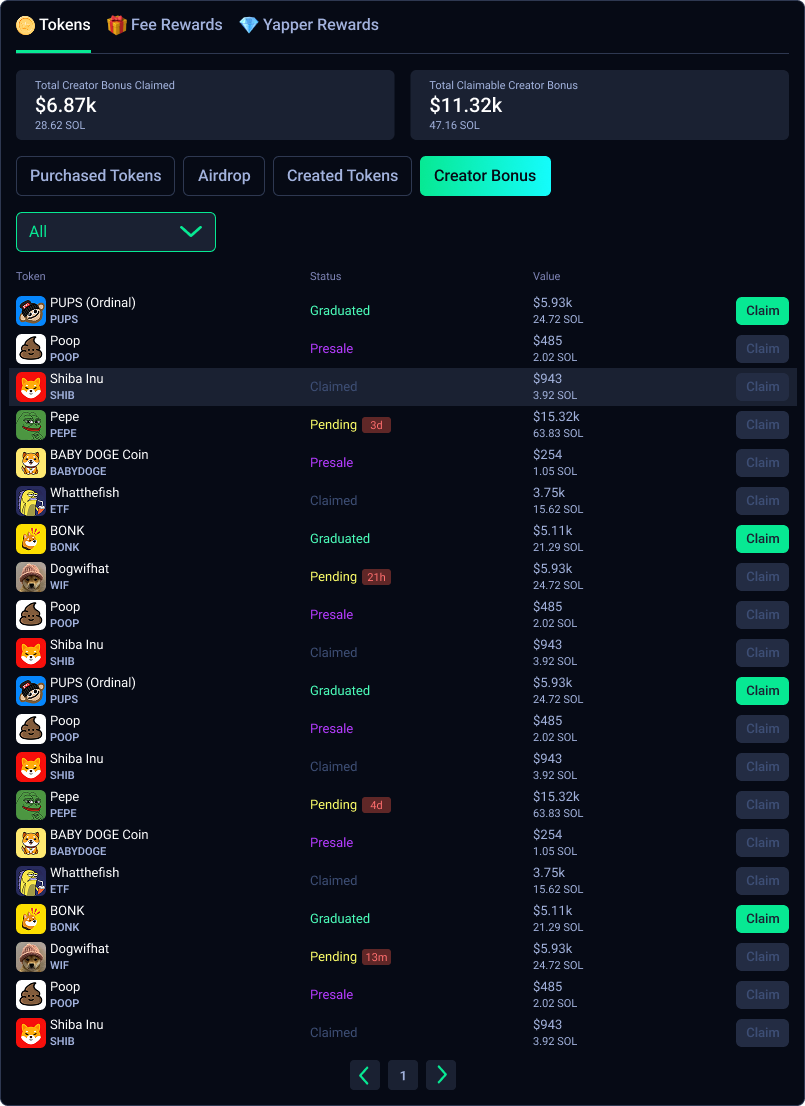Image resolution: width=805 pixels, height=1106 pixels.
Task: Go to the previous page arrow
Action: pyautogui.click(x=365, y=1075)
